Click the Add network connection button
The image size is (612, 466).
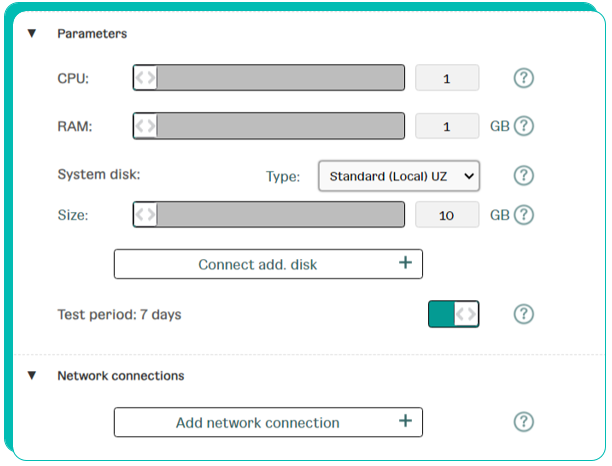point(268,422)
